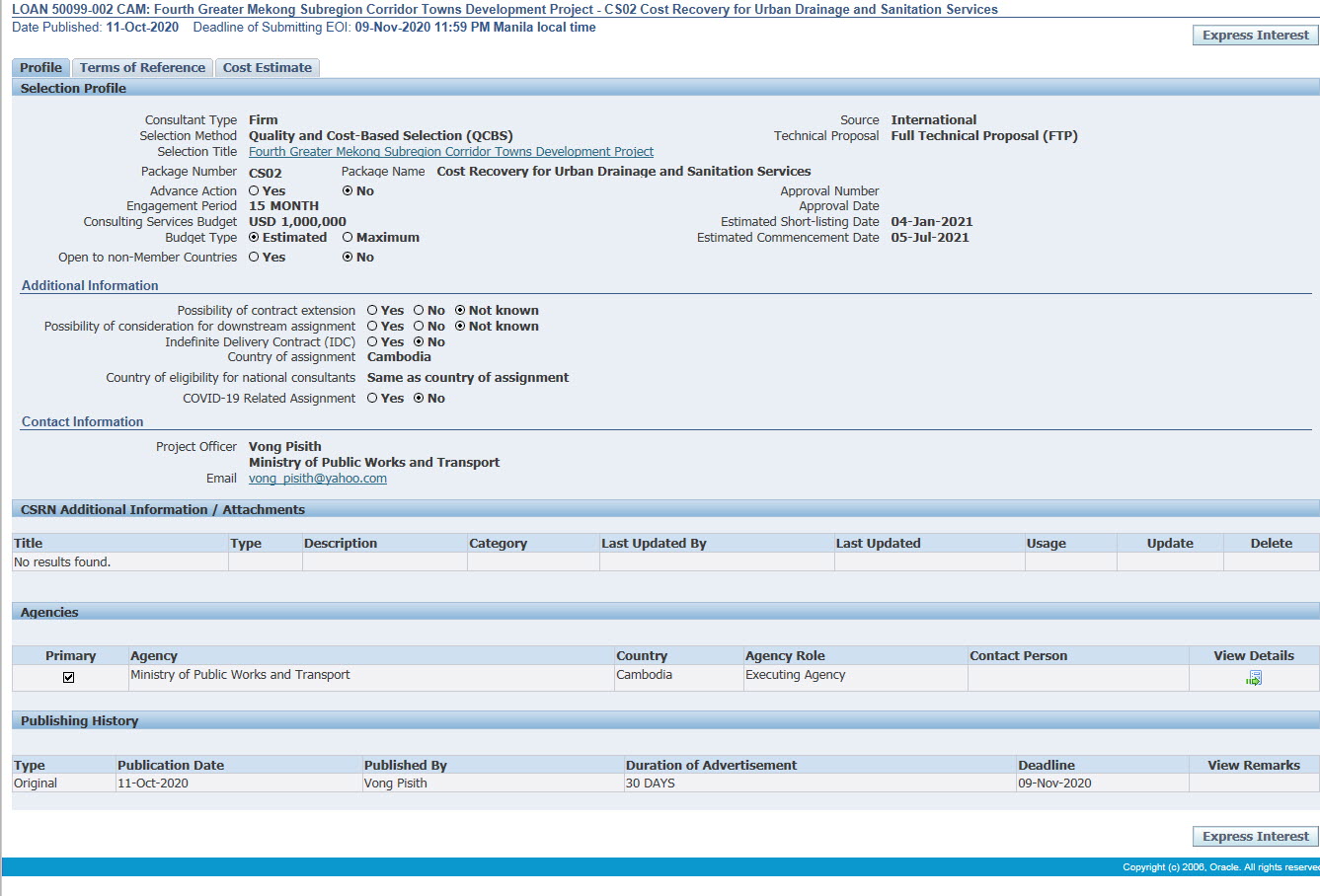Click the 04-Jan-2021 short-listing date value
Screen dimensions: 1320x896
(932, 222)
